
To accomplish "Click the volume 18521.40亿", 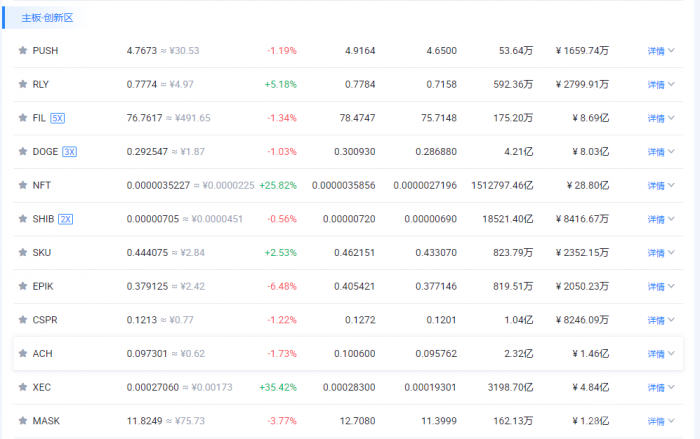I will (508, 219).
